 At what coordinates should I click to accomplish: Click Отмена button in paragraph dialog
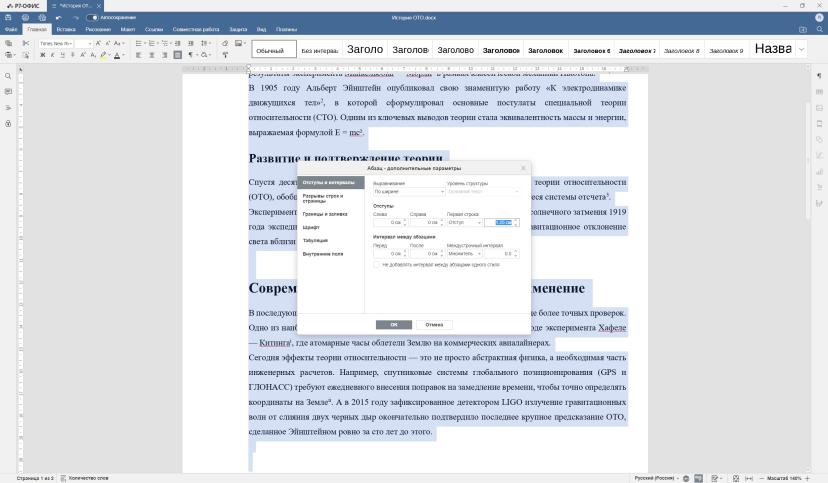coord(434,325)
